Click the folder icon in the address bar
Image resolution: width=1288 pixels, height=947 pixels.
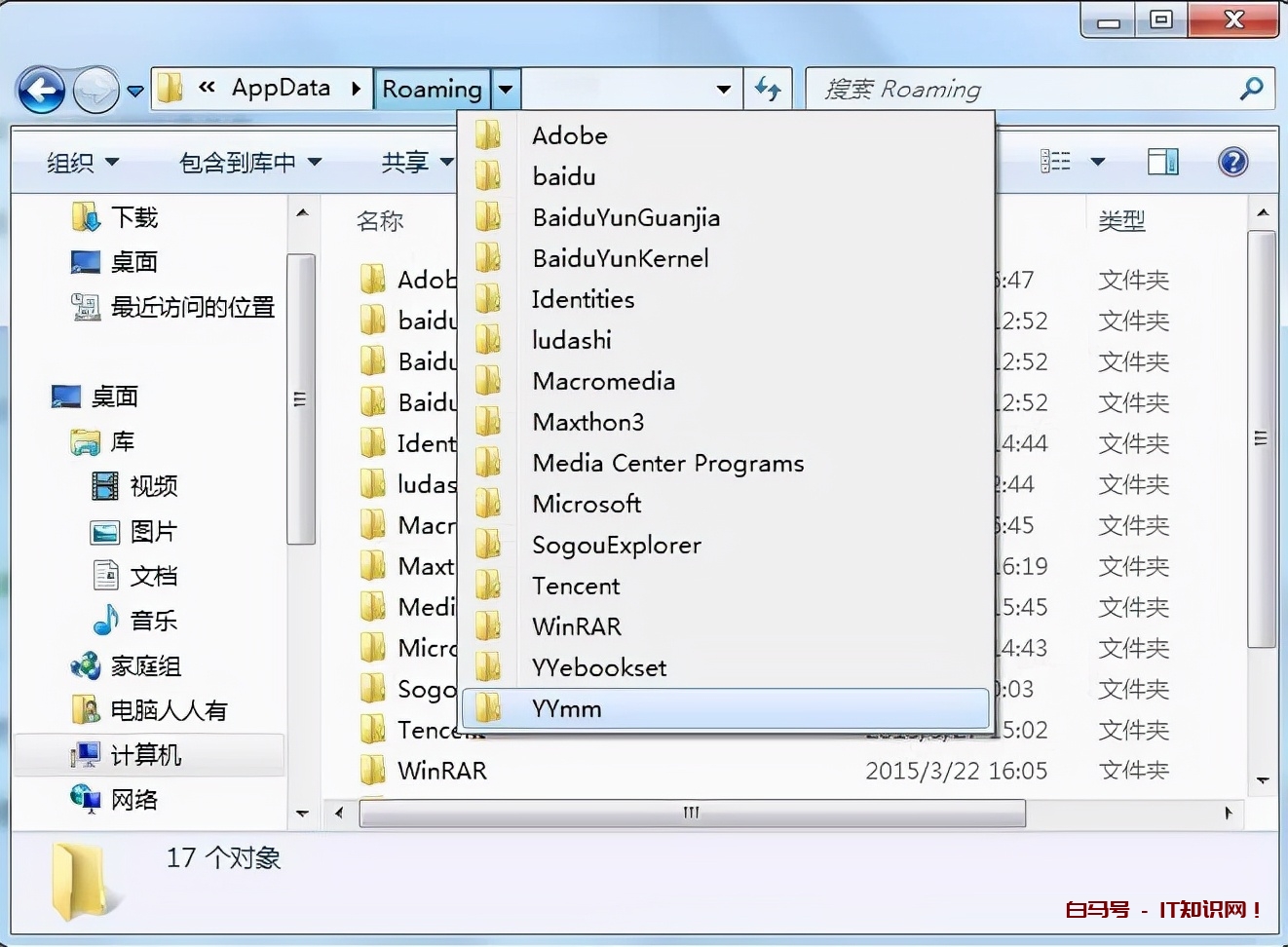tap(170, 88)
